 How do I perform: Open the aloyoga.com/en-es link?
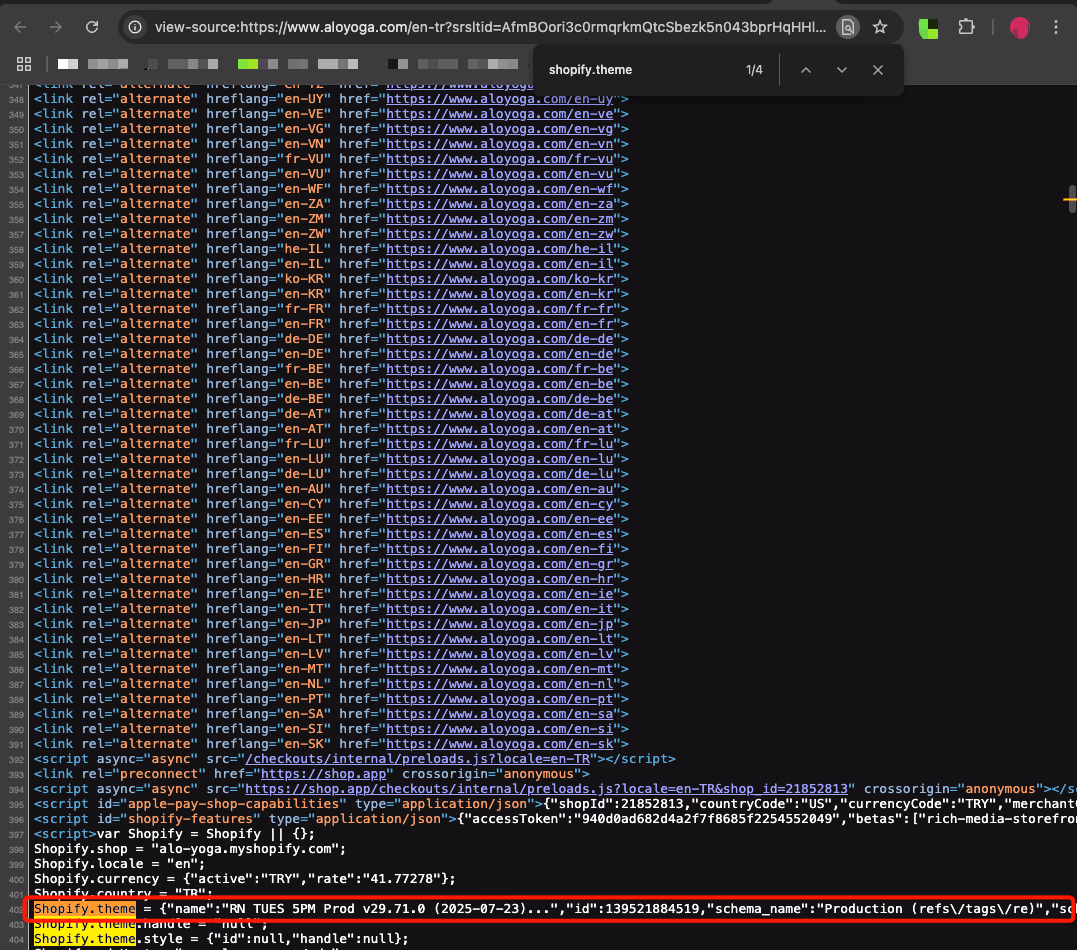coord(499,534)
